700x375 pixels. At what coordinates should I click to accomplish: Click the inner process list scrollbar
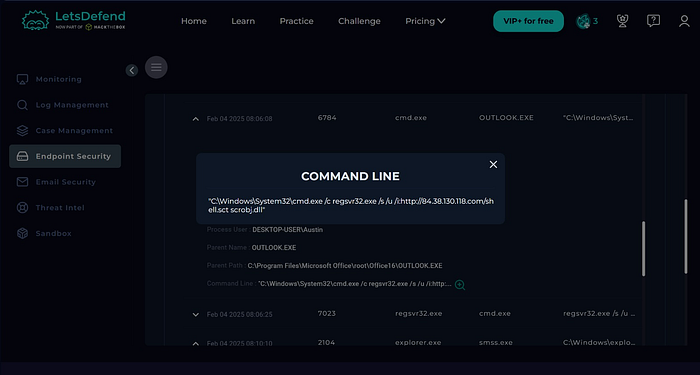tap(644, 249)
